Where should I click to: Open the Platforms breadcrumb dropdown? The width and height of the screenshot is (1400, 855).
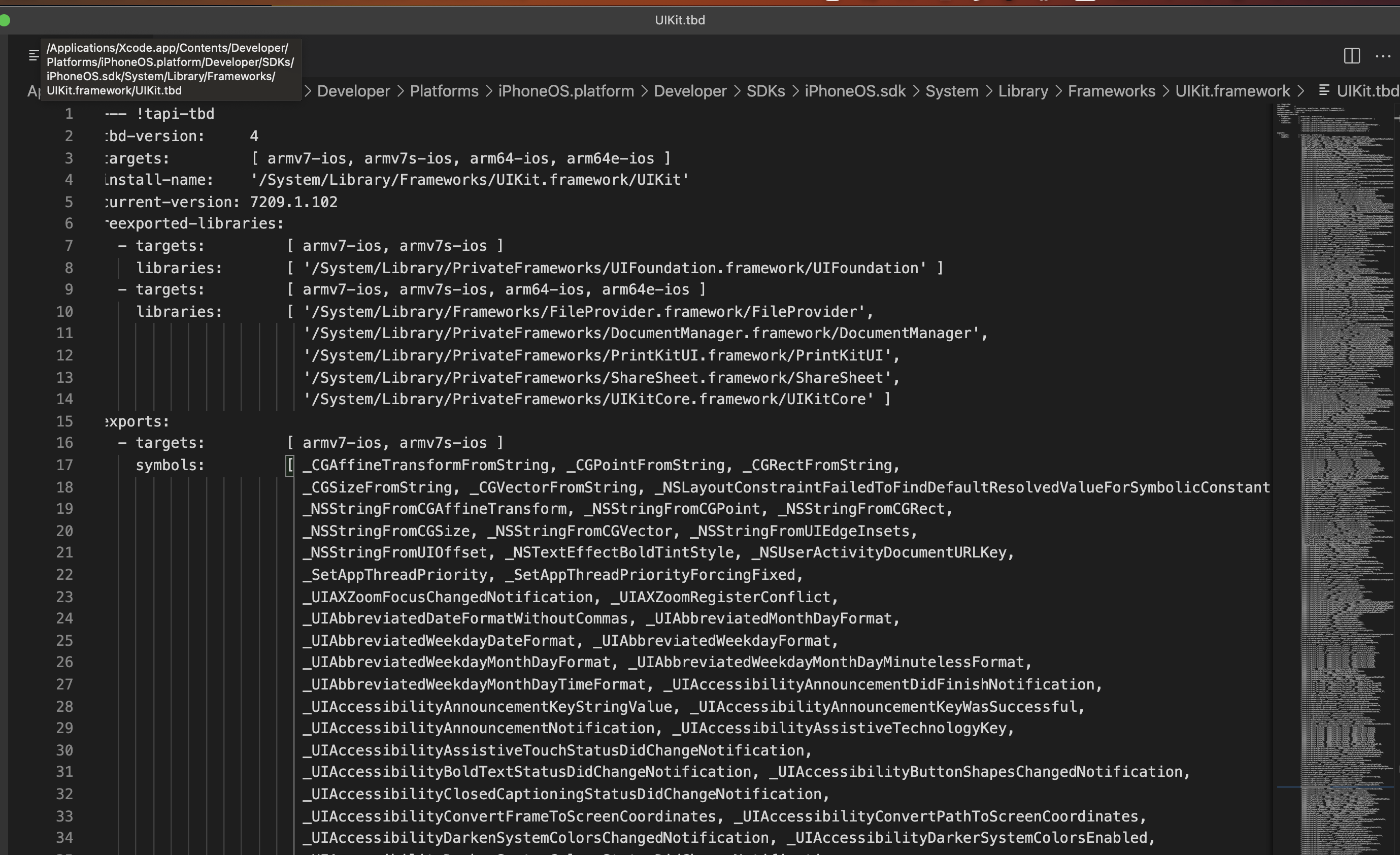click(x=444, y=91)
